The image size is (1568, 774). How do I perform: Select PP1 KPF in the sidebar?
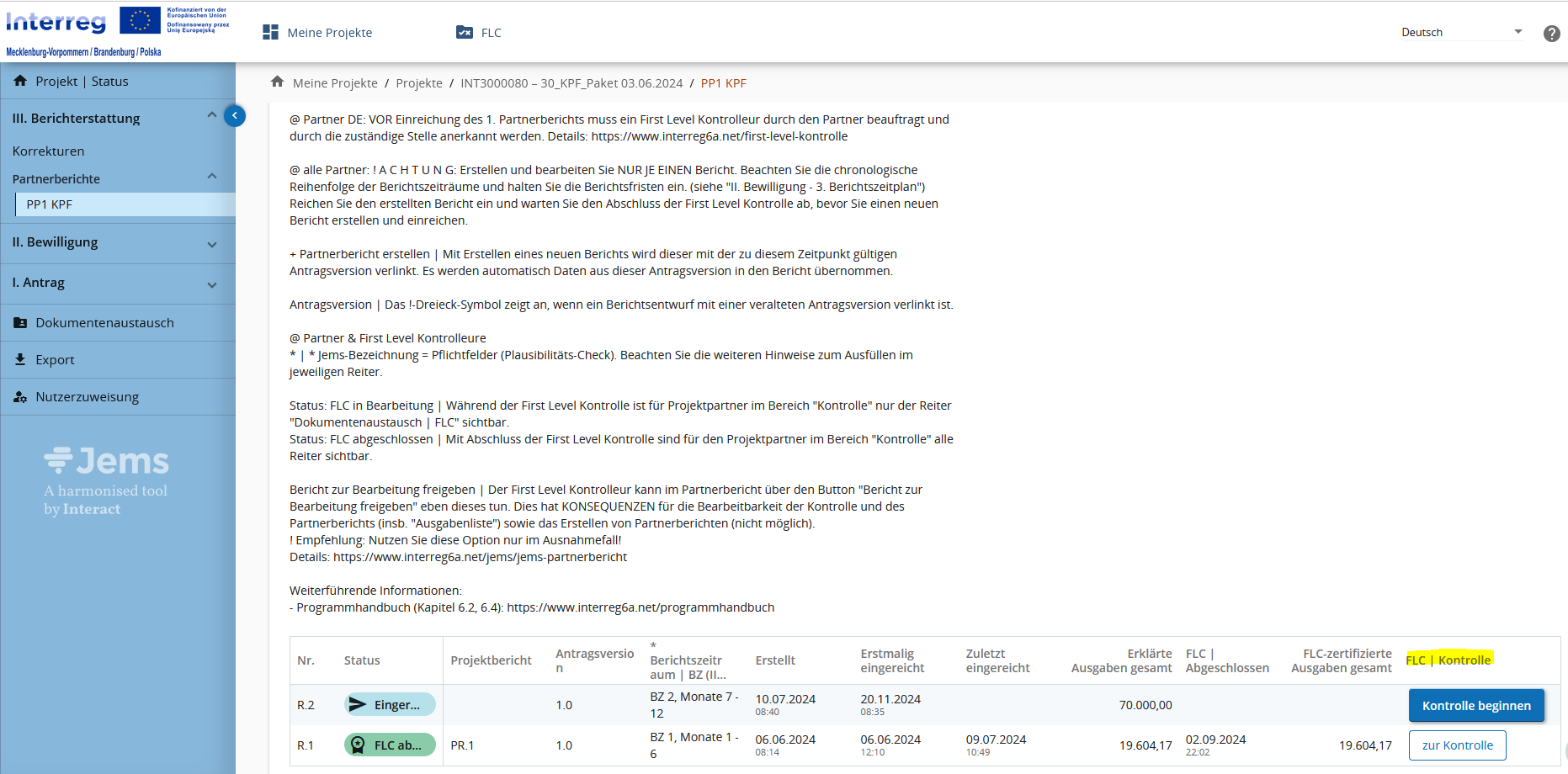pyautogui.click(x=50, y=204)
